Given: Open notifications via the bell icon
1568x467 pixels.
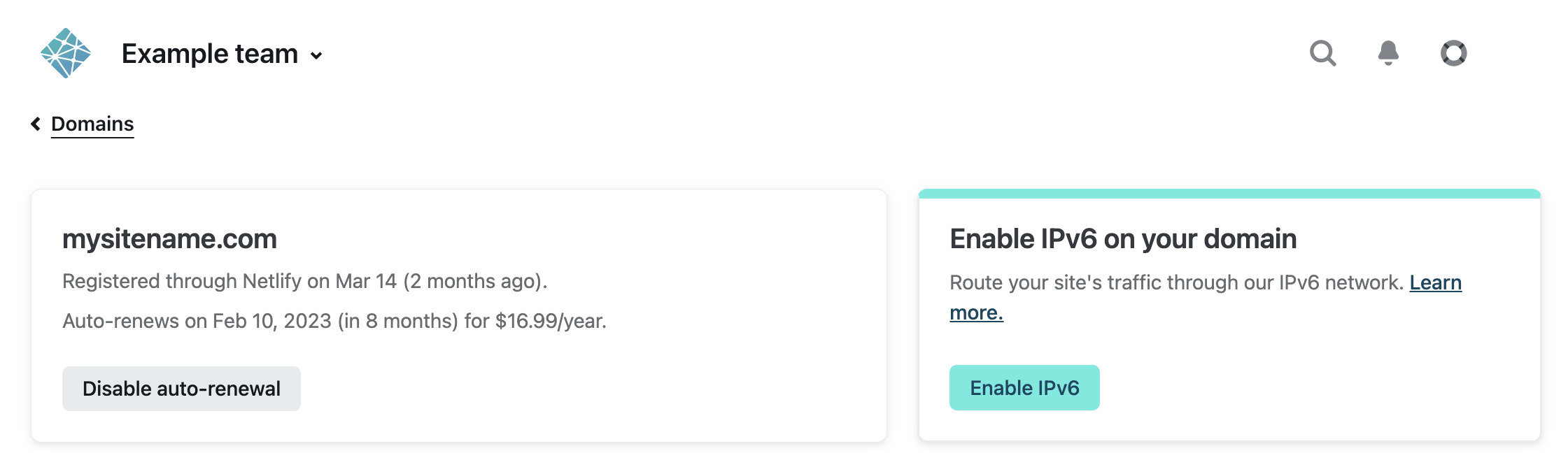Looking at the screenshot, I should pos(1388,53).
